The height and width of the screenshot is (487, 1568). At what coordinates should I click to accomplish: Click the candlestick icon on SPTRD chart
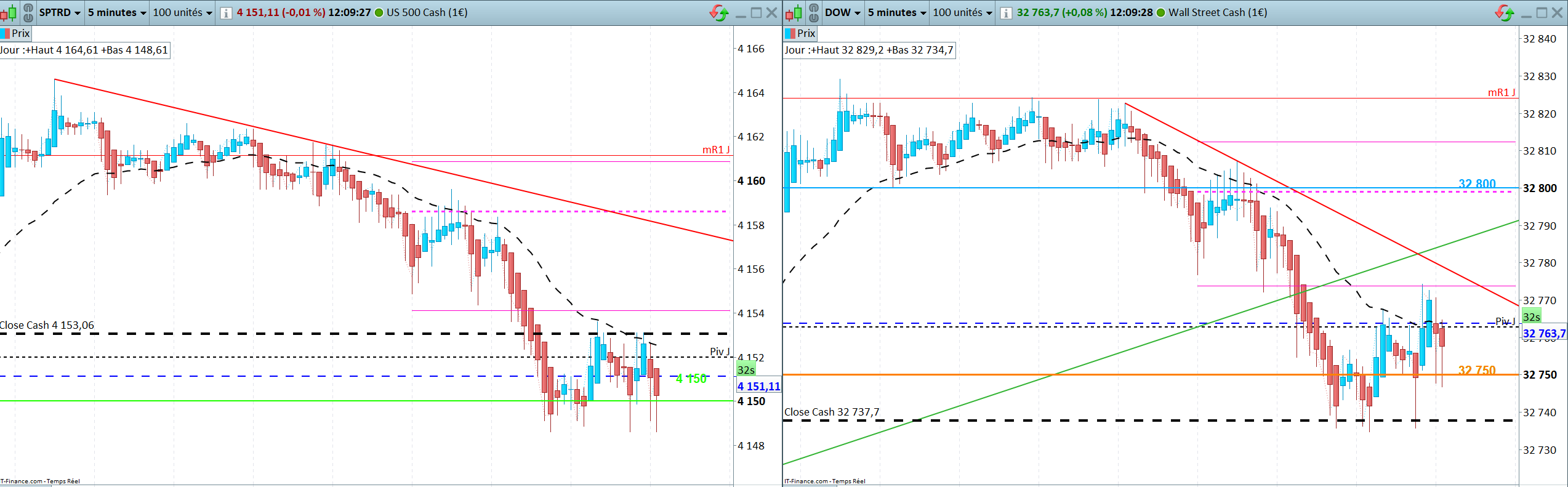click(9, 12)
